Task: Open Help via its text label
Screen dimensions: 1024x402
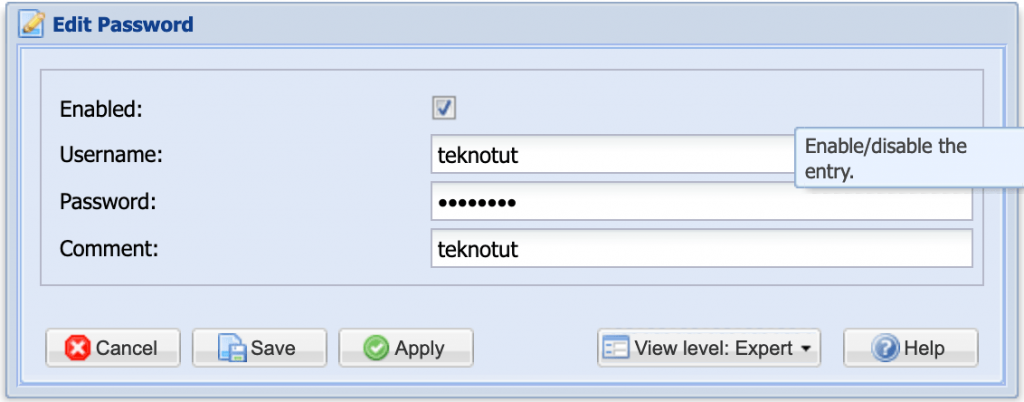Action: 923,348
